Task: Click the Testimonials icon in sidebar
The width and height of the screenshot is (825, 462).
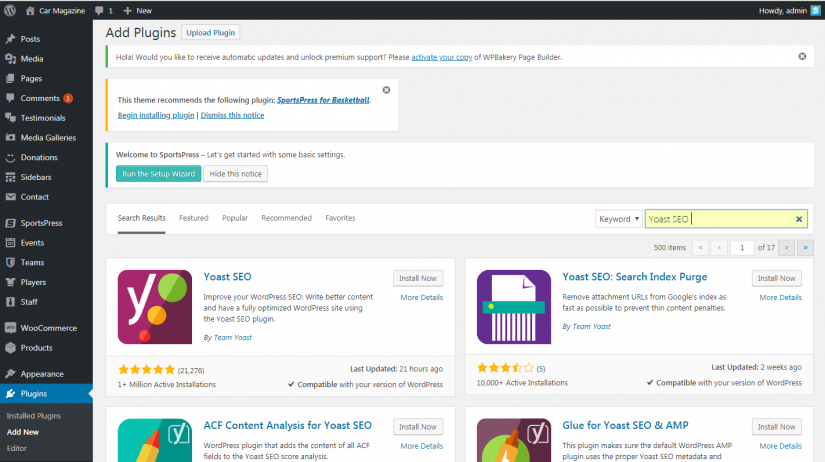Action: point(11,118)
